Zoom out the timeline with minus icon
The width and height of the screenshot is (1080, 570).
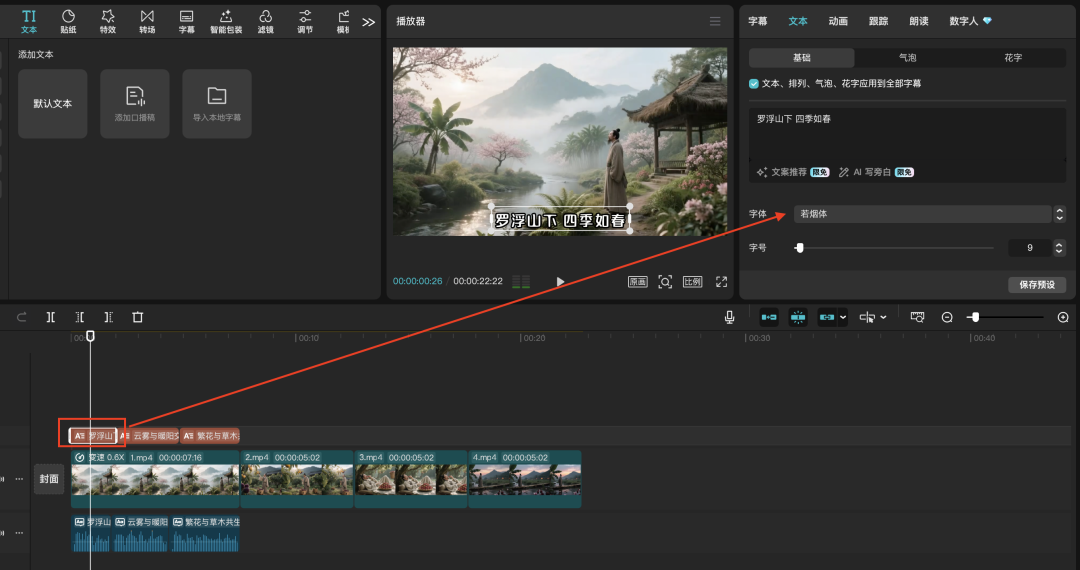pos(947,317)
